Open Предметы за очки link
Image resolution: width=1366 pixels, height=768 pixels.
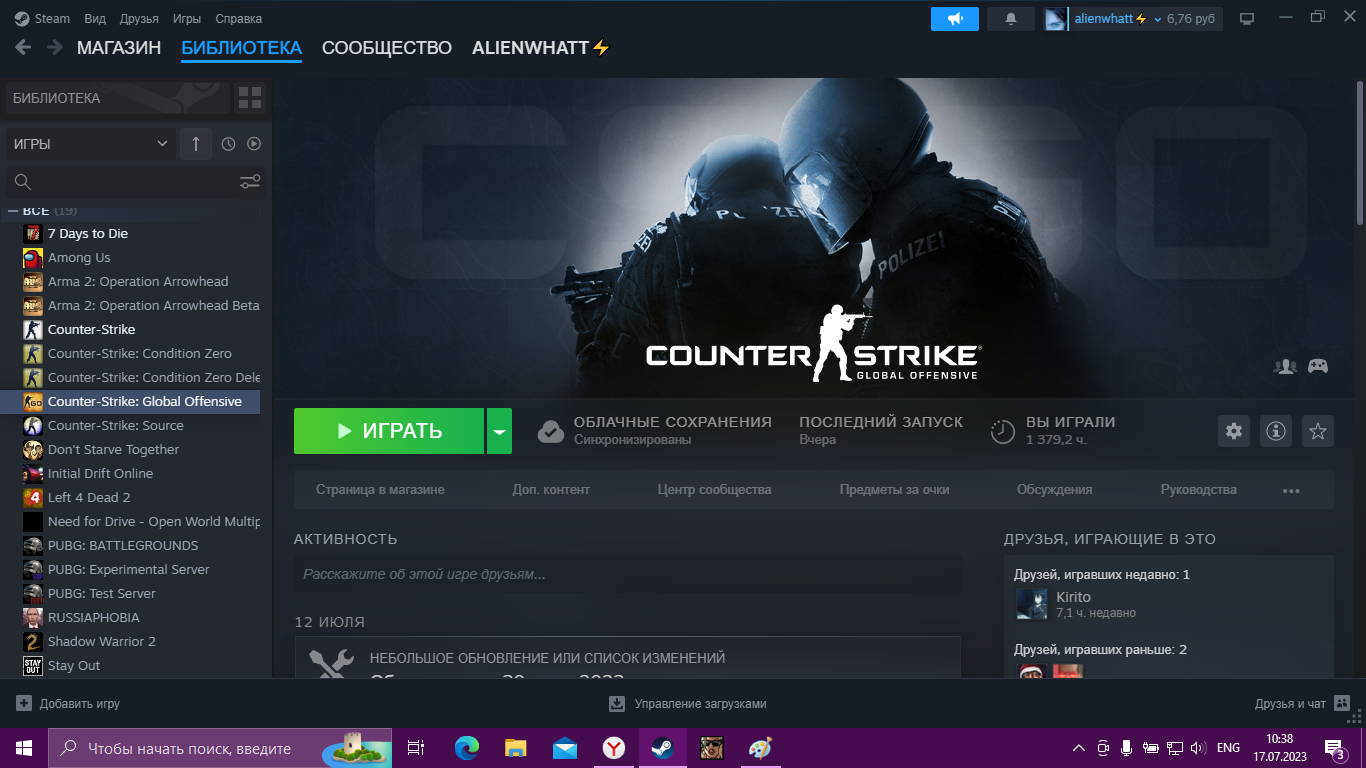tap(894, 490)
